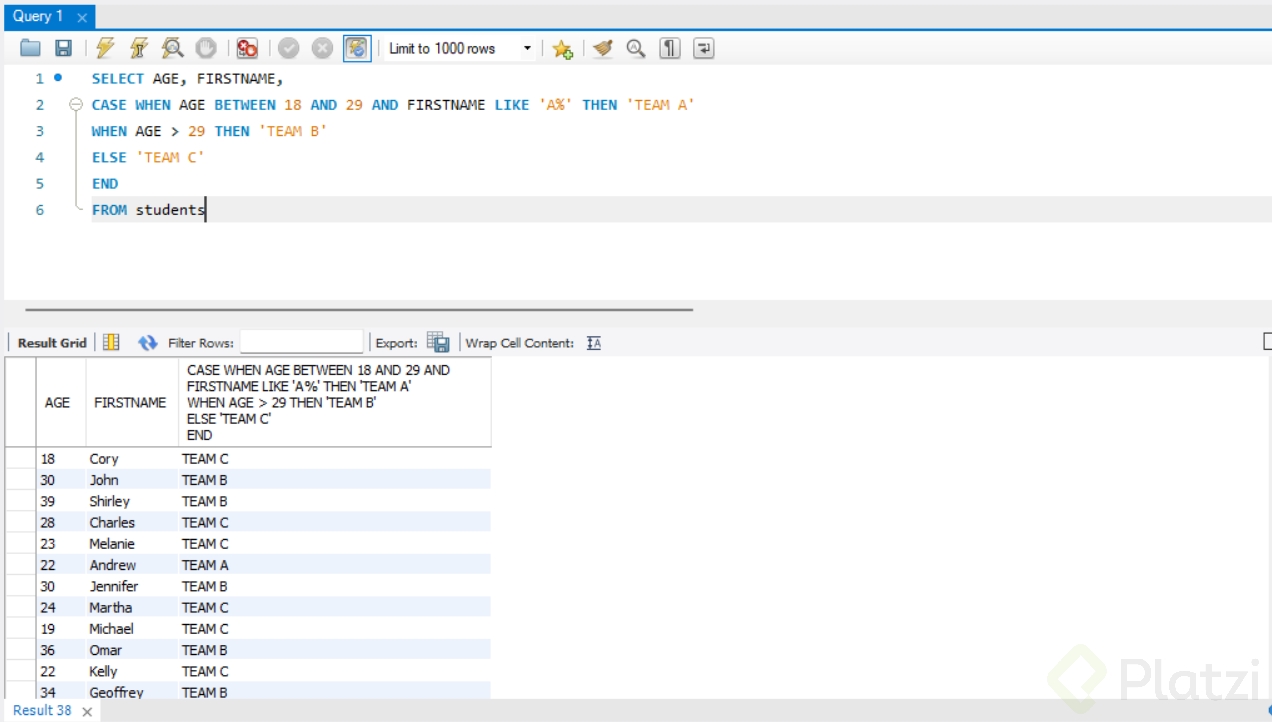Select the Result Grid view
Viewport: 1272px width, 722px height.
[52, 342]
